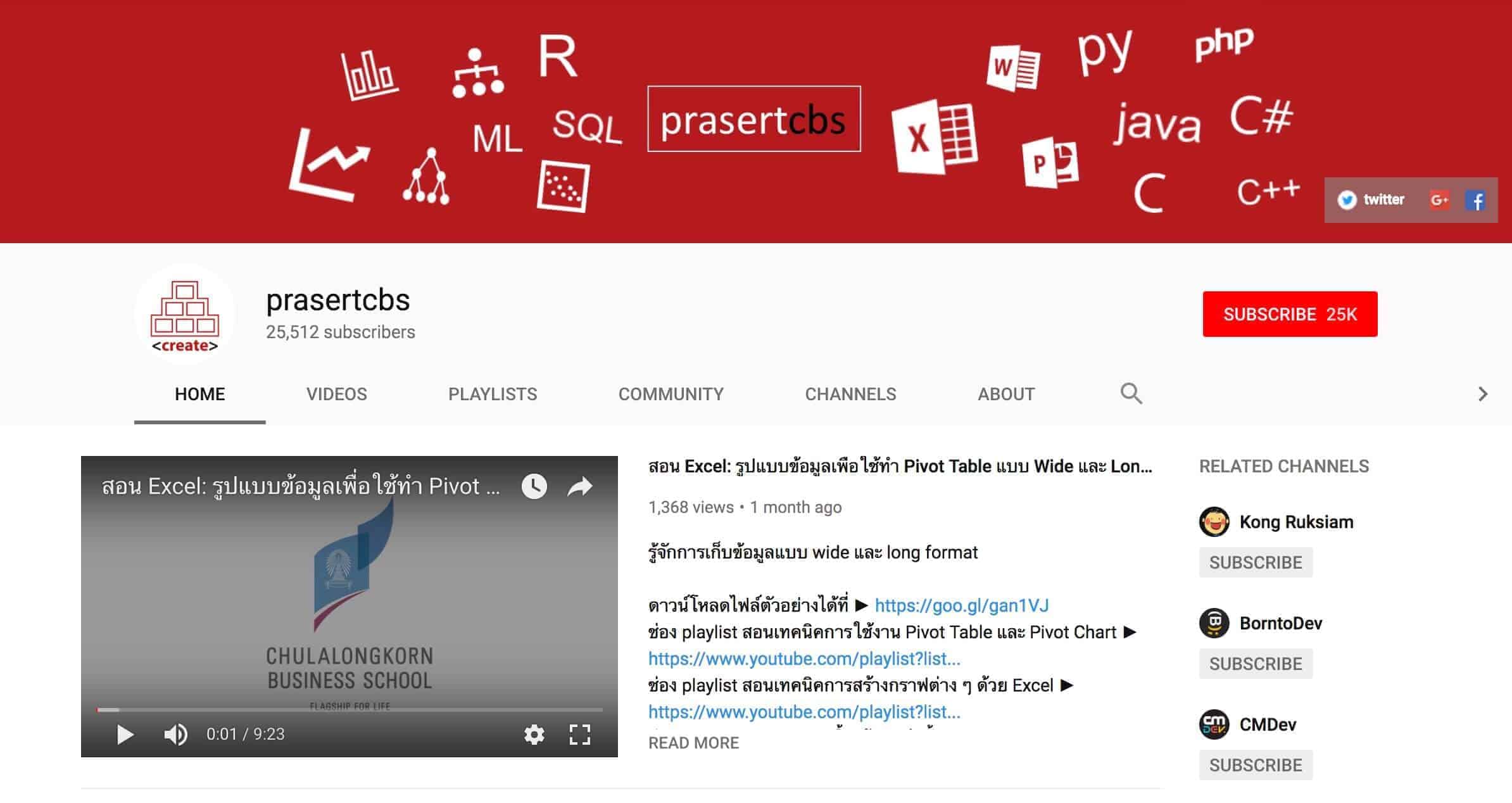Click the share arrow on video

[579, 486]
